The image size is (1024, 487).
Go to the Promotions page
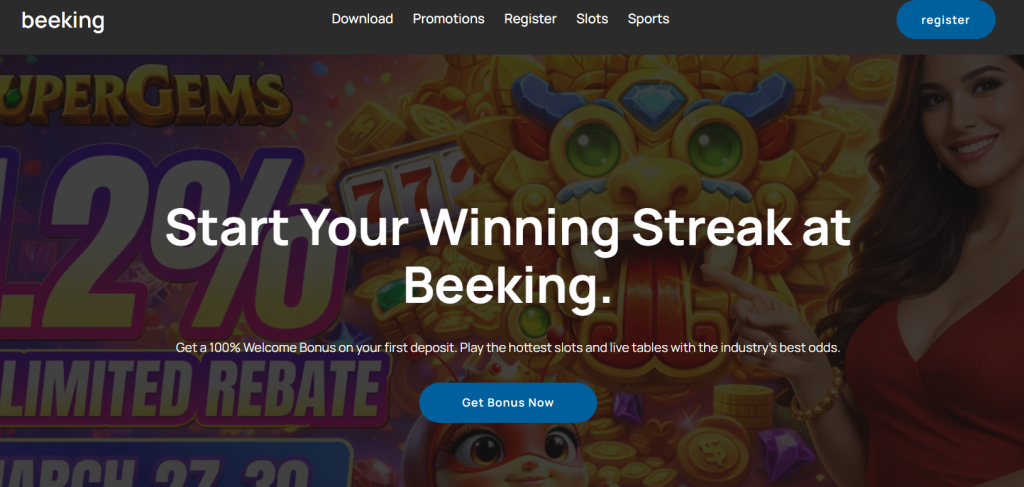(449, 19)
